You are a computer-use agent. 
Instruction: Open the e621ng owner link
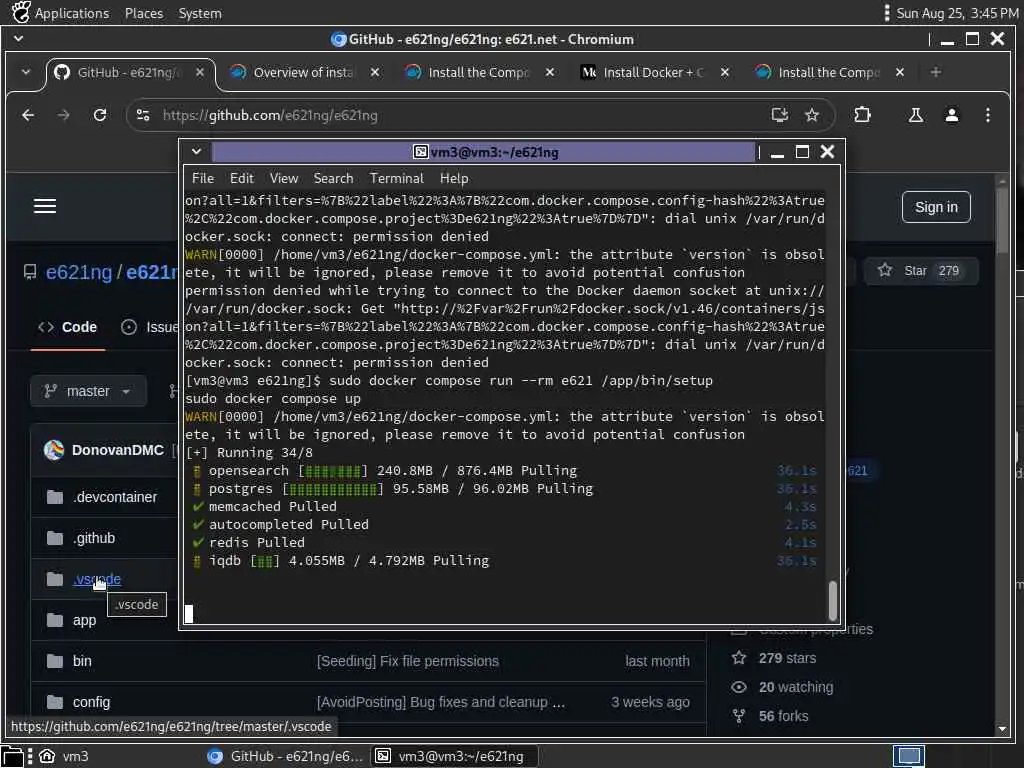pyautogui.click(x=78, y=272)
